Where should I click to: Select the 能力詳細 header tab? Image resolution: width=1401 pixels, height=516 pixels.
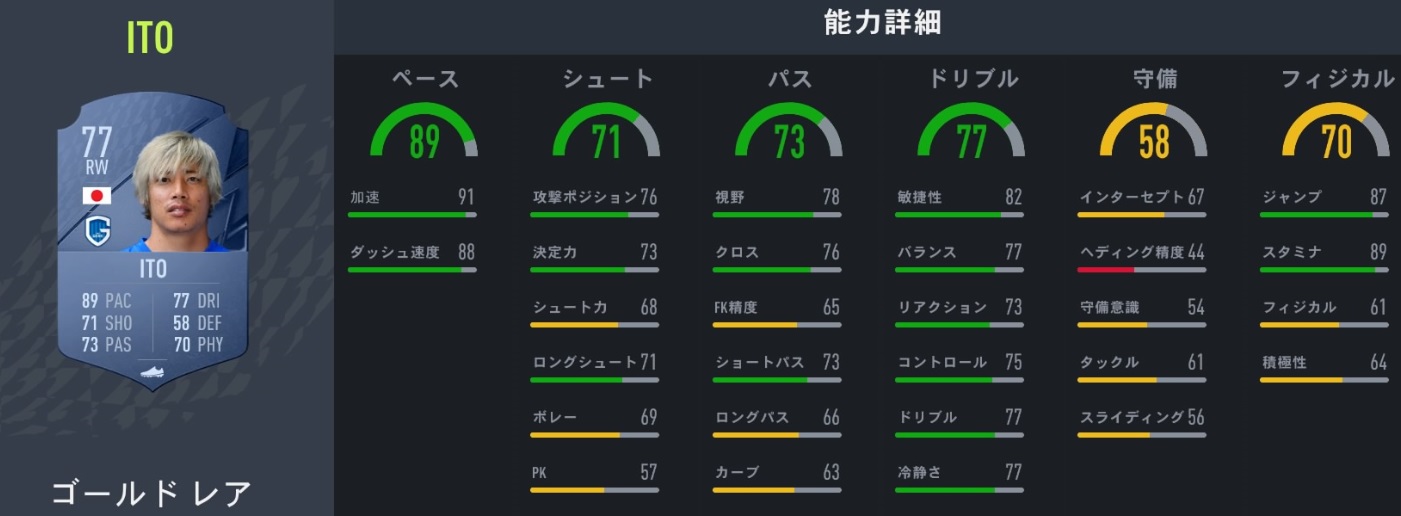coord(882,24)
